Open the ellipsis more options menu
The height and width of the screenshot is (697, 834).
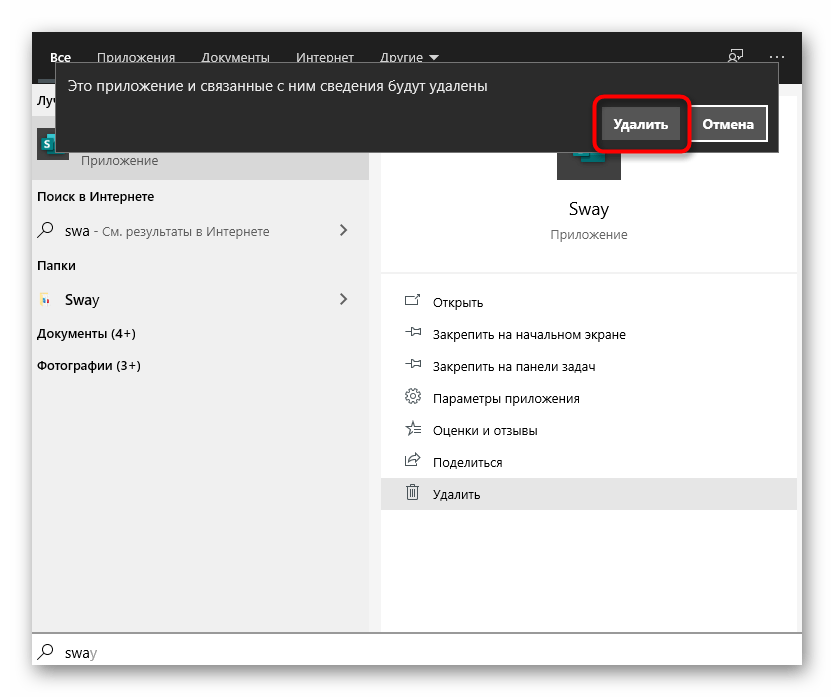pos(779,58)
